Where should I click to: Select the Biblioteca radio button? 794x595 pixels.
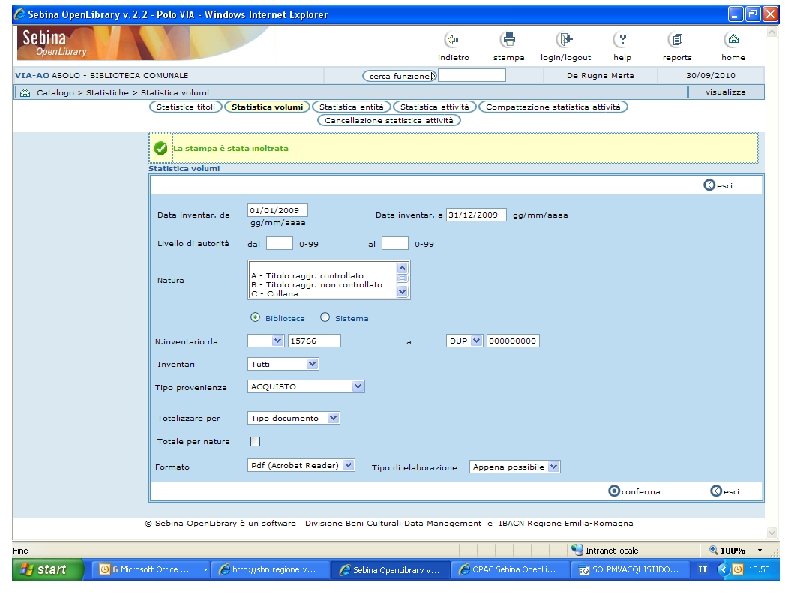click(255, 318)
